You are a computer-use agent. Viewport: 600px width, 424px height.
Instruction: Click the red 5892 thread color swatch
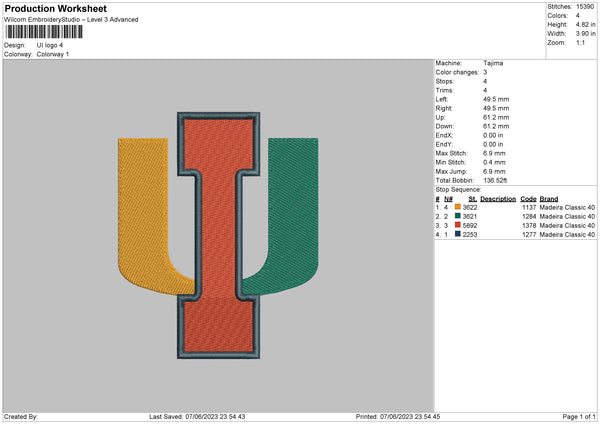pyautogui.click(x=458, y=225)
